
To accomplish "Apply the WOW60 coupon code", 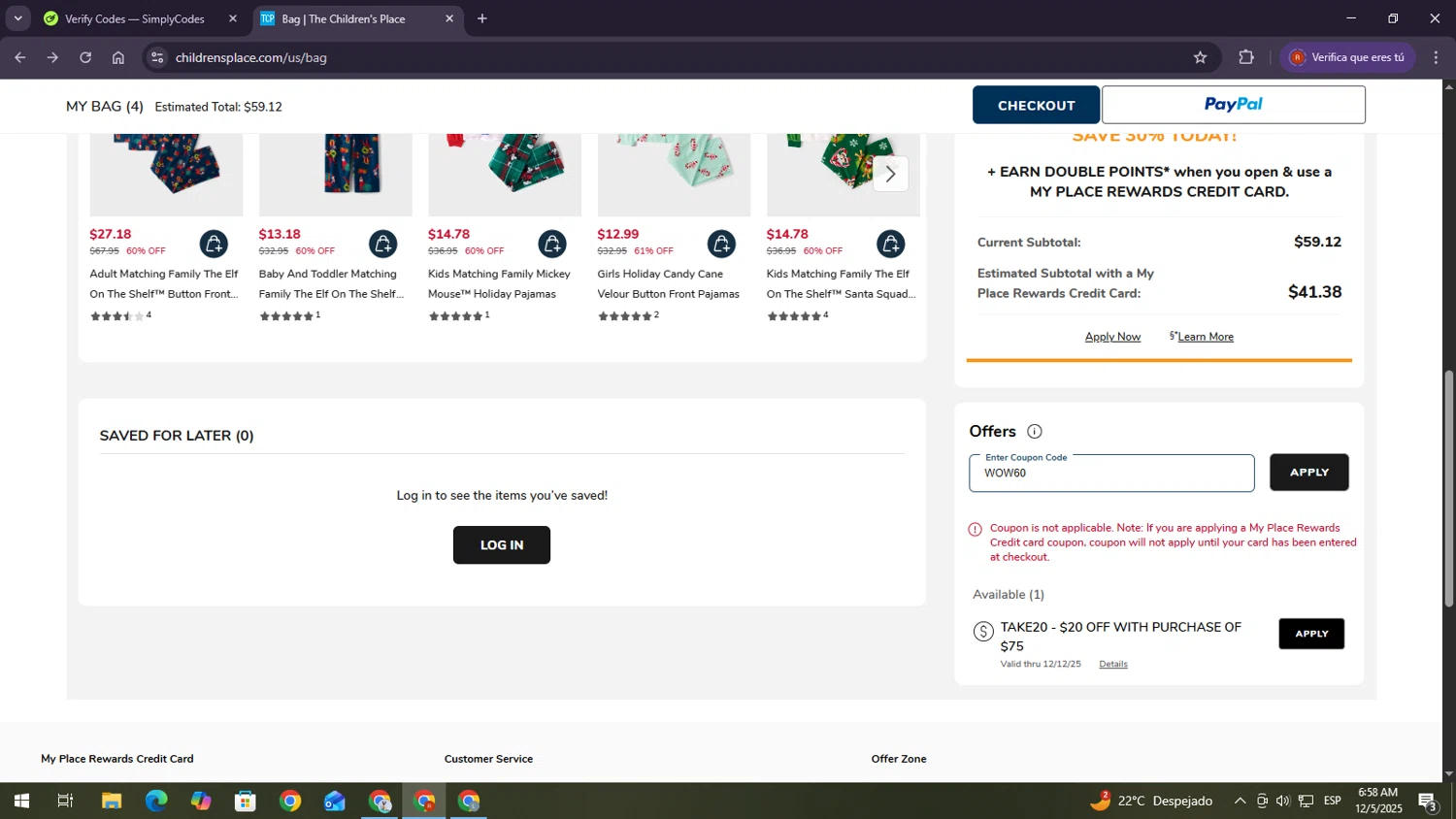I will (x=1308, y=473).
